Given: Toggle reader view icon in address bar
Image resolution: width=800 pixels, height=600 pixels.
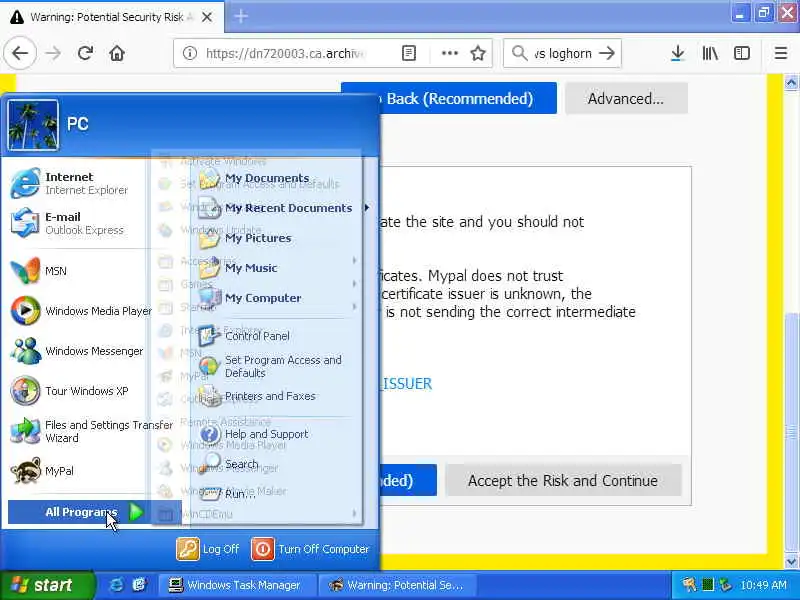Looking at the screenshot, I should (409, 53).
